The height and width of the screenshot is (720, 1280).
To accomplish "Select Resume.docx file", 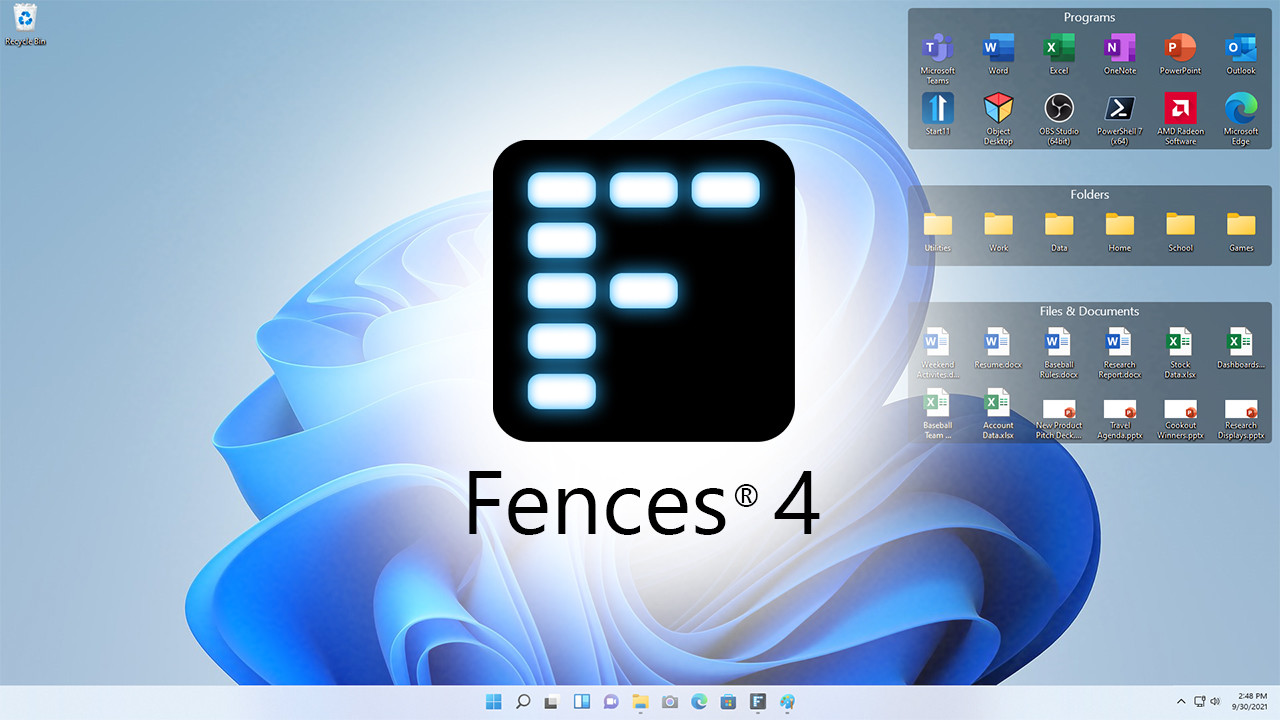I will tap(998, 343).
